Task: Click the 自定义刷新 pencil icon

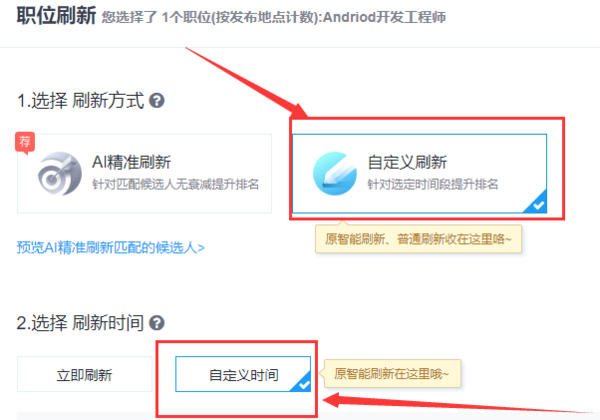Action: (335, 173)
